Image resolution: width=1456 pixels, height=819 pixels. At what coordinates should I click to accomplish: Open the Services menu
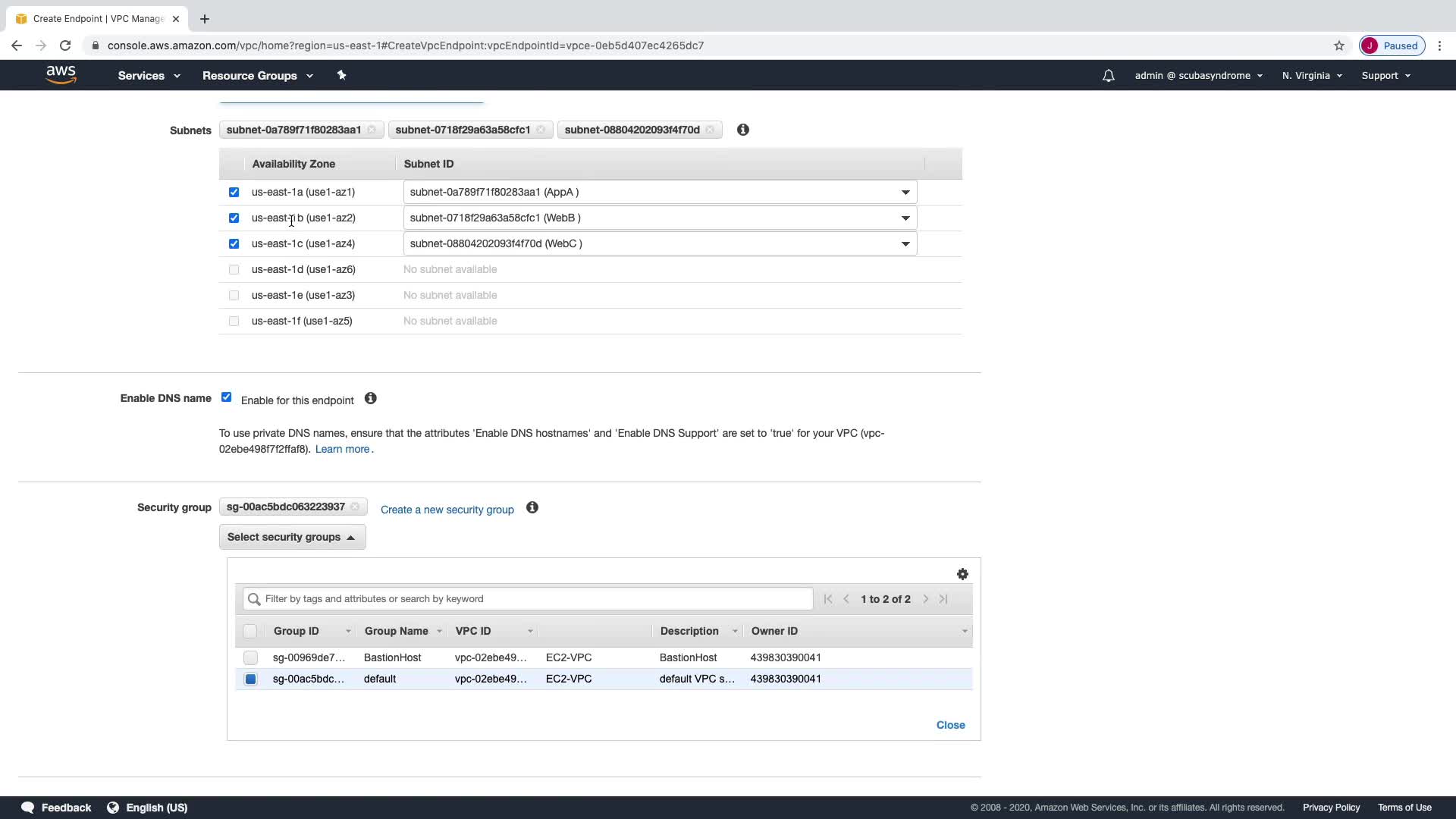149,76
